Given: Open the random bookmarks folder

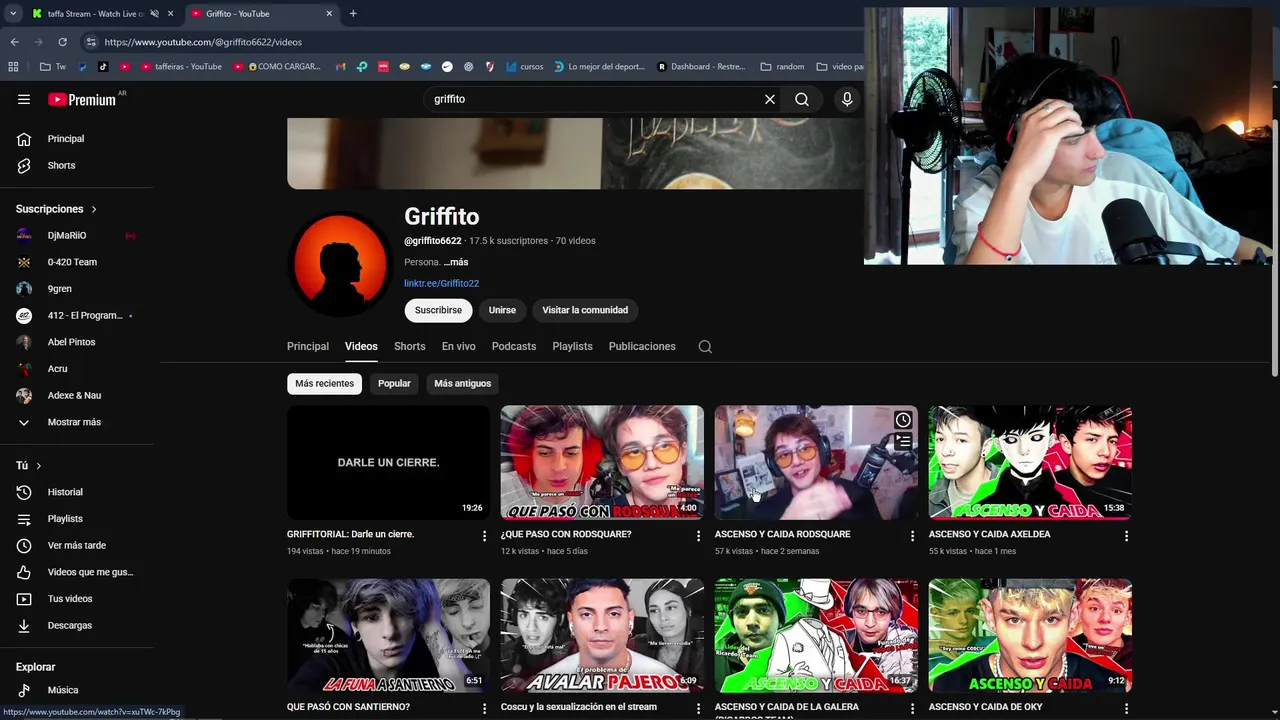Looking at the screenshot, I should coord(782,67).
